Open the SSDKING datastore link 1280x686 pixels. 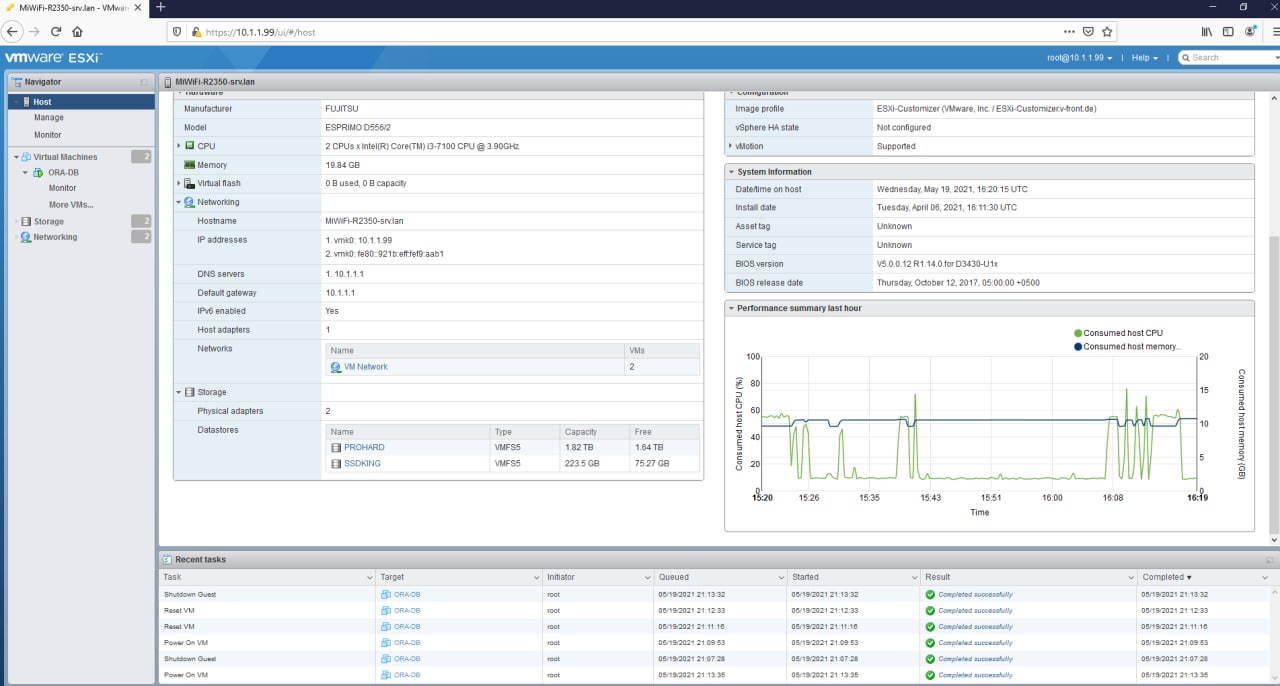click(x=362, y=464)
